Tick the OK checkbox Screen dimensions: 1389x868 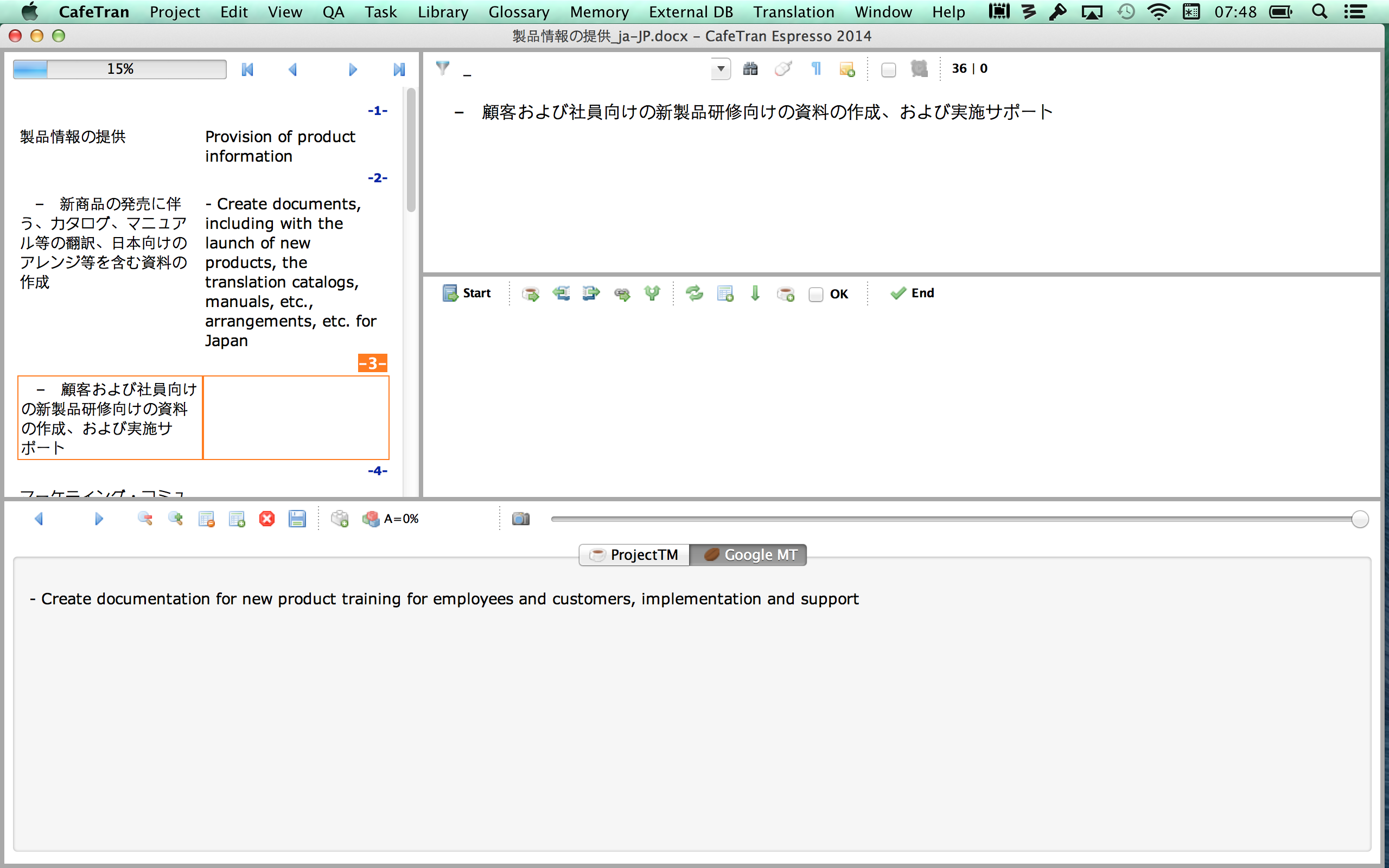point(815,295)
